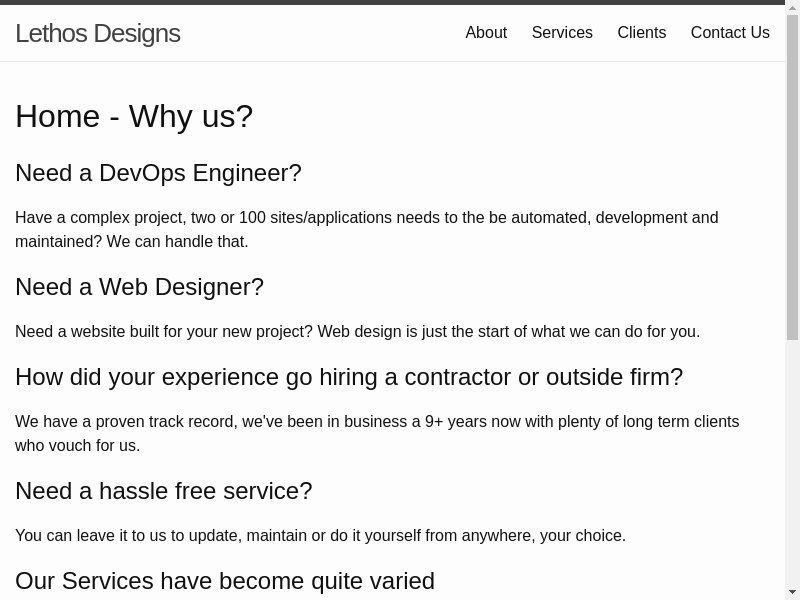
Task: Click the paragraph about website built for project
Action: (357, 332)
